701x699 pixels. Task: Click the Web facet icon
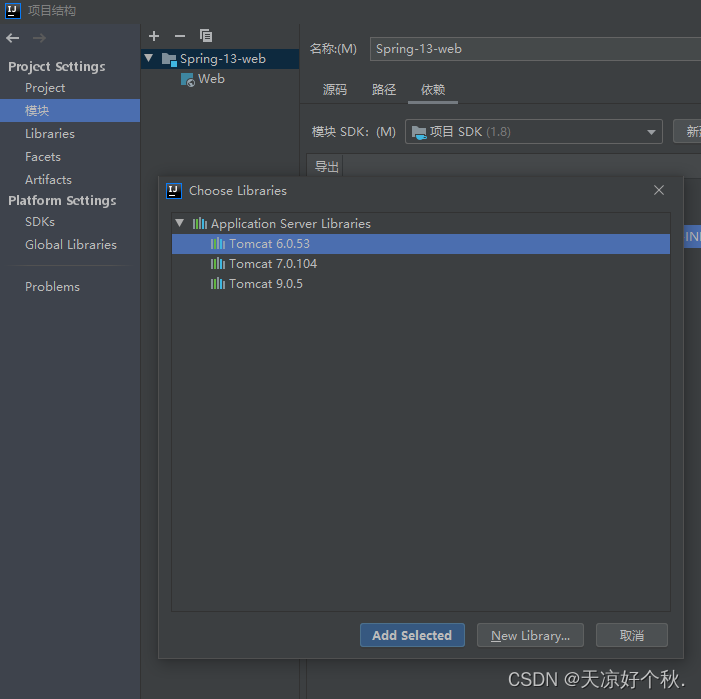tap(188, 80)
